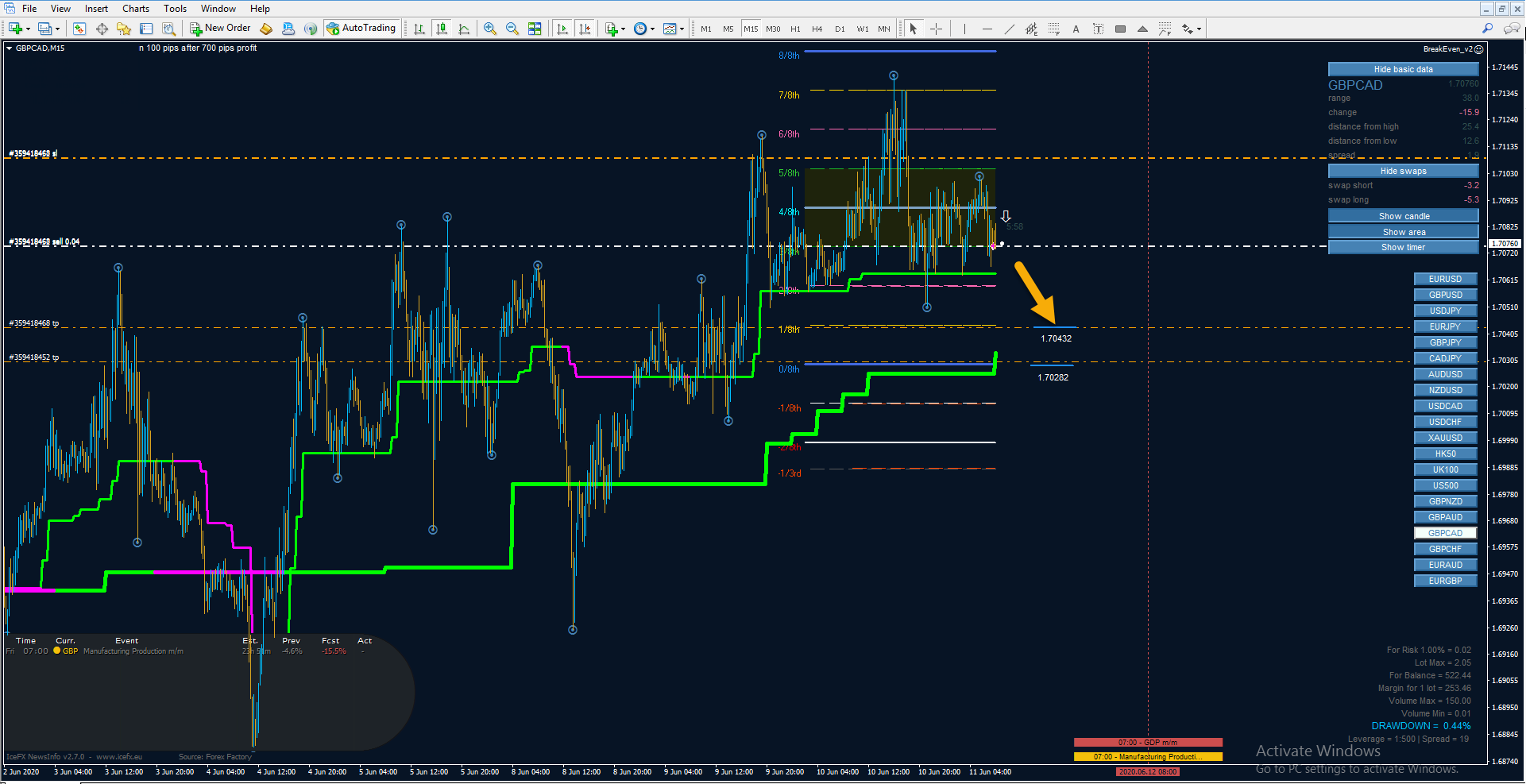Switch to the H4 timeframe
Image resolution: width=1526 pixels, height=784 pixels.
[x=817, y=29]
